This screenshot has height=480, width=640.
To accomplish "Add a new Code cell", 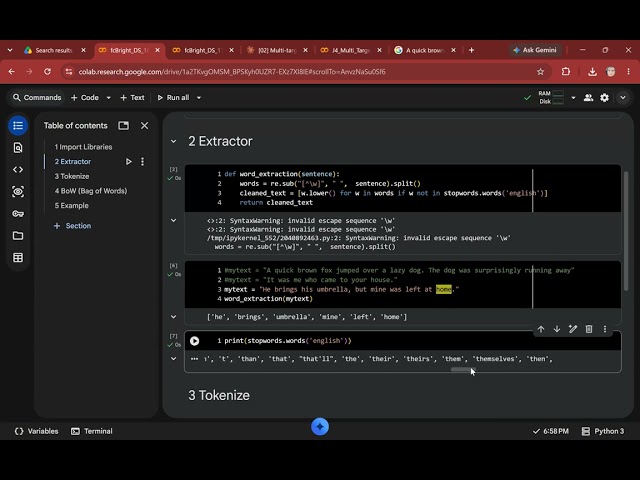I will coord(85,98).
